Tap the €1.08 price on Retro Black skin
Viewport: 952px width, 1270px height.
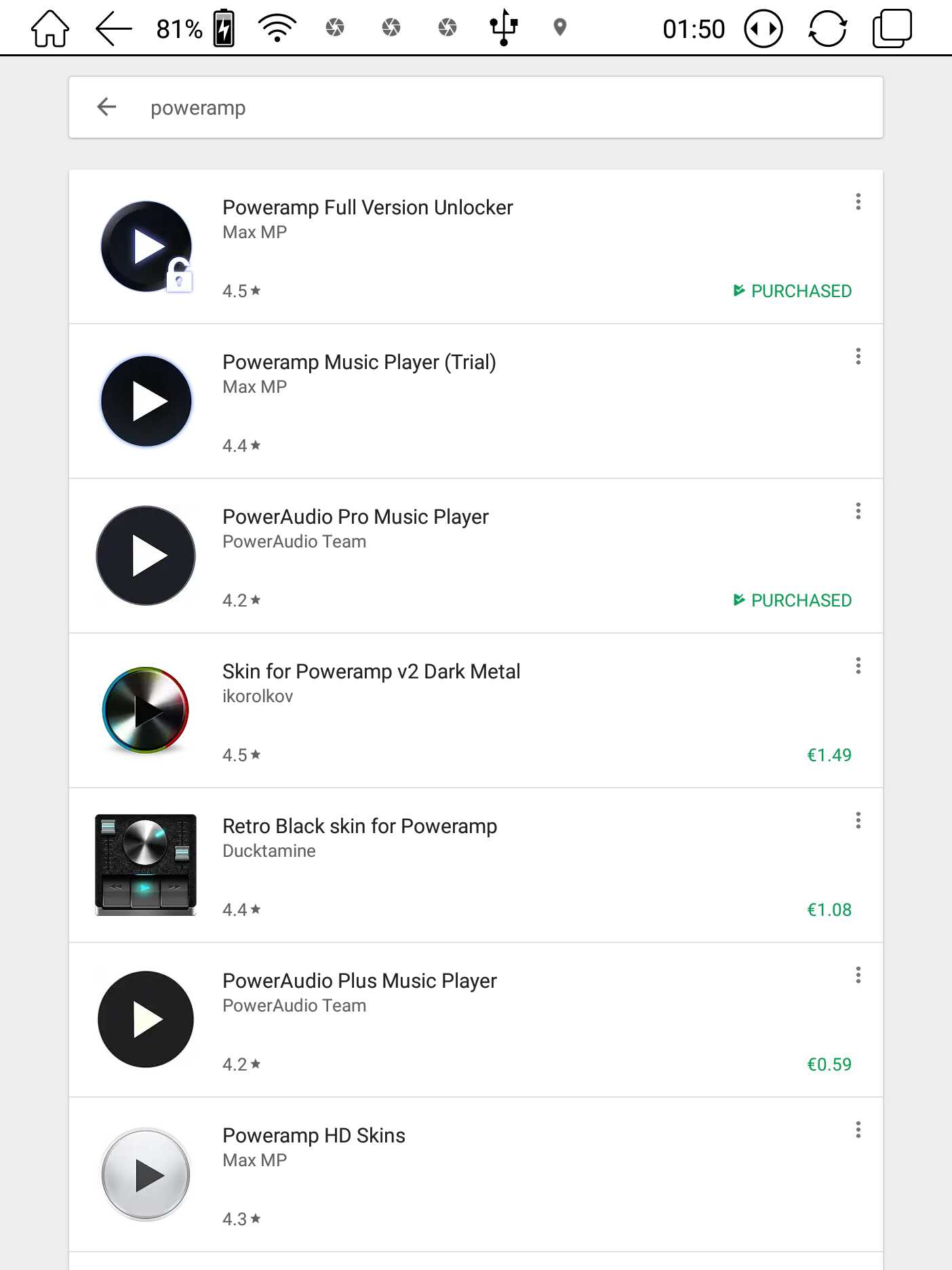pyautogui.click(x=829, y=910)
